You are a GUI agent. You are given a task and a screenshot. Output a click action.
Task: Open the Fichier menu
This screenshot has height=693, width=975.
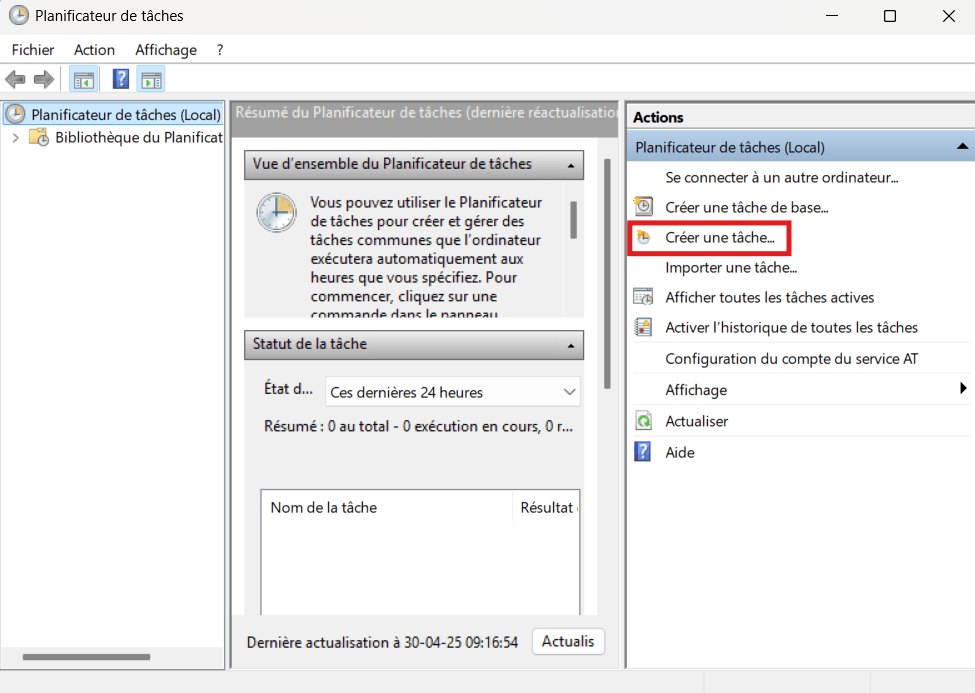click(33, 49)
